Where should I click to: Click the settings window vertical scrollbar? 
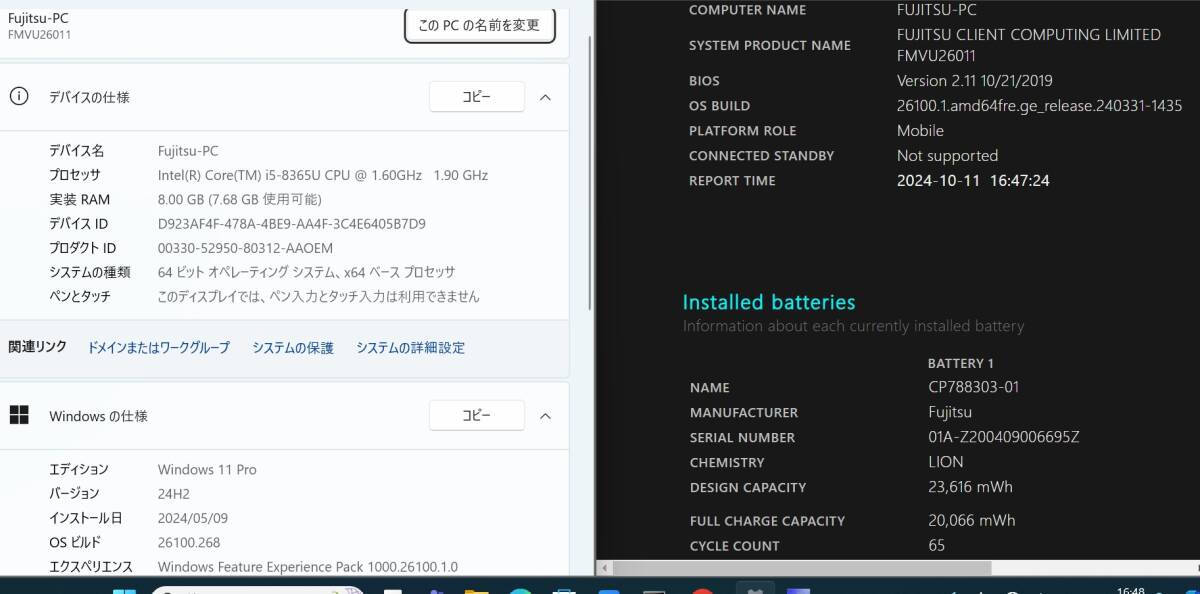[x=590, y=175]
